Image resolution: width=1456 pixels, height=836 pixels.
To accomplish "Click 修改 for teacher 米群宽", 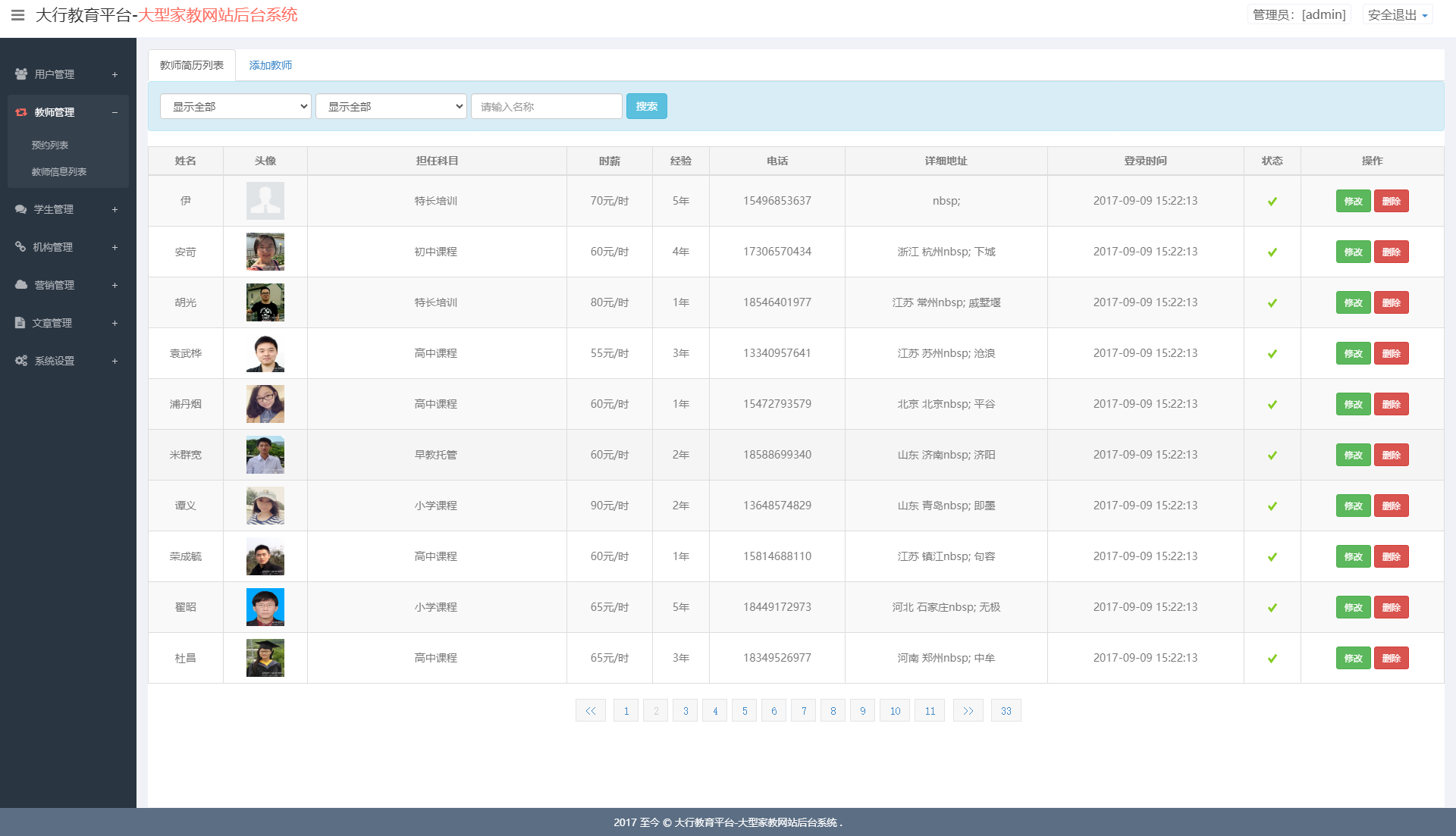I will 1354,455.
